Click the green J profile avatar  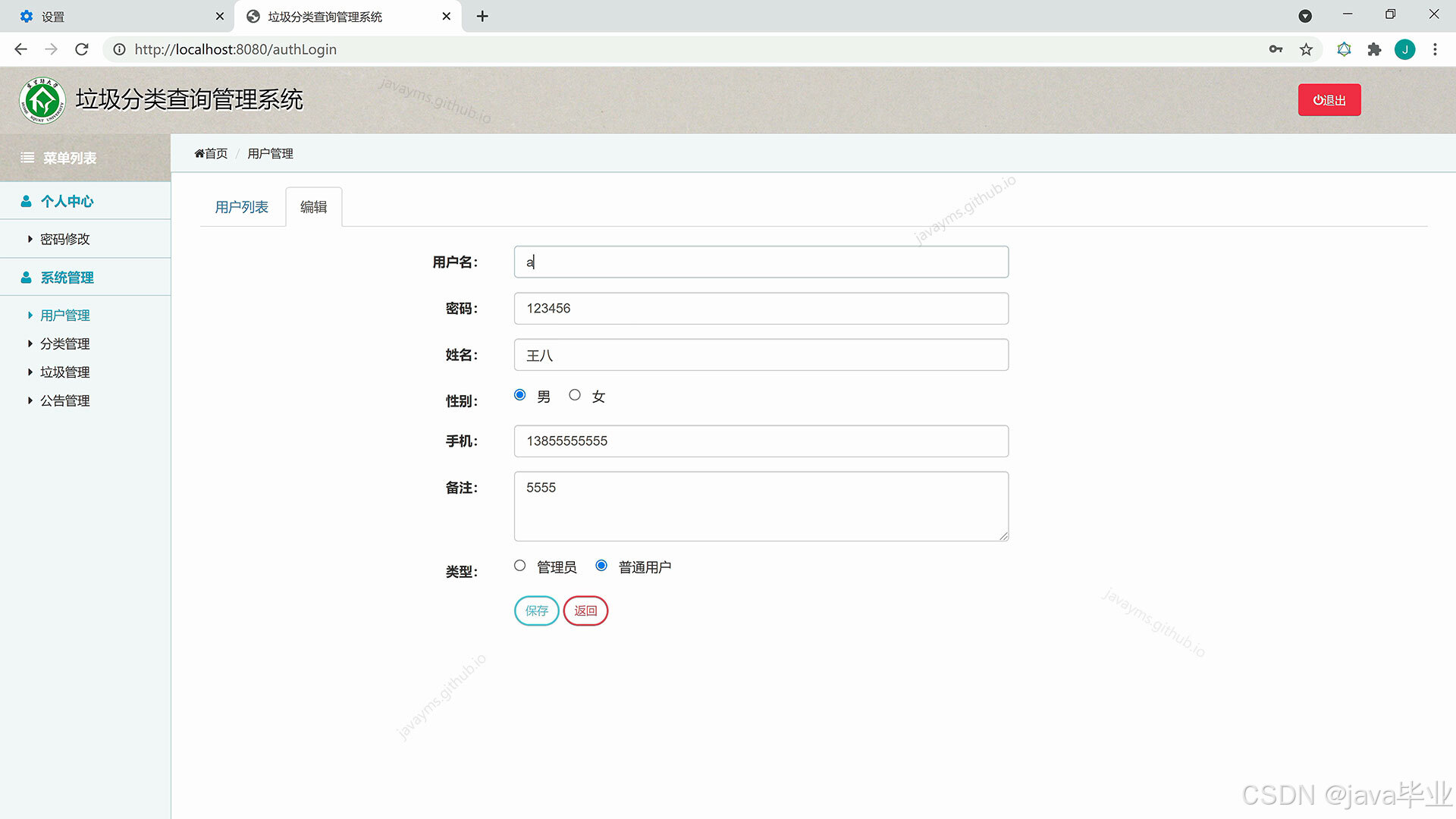point(1404,49)
